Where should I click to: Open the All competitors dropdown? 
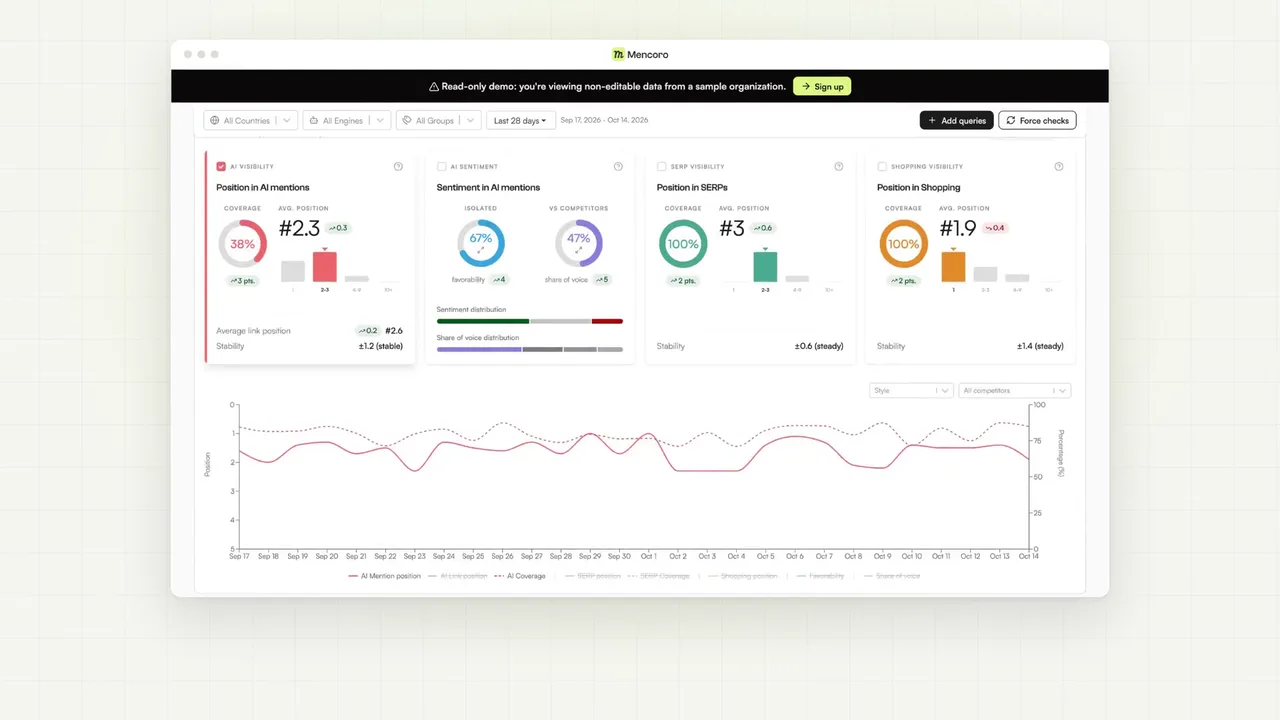coord(1015,391)
